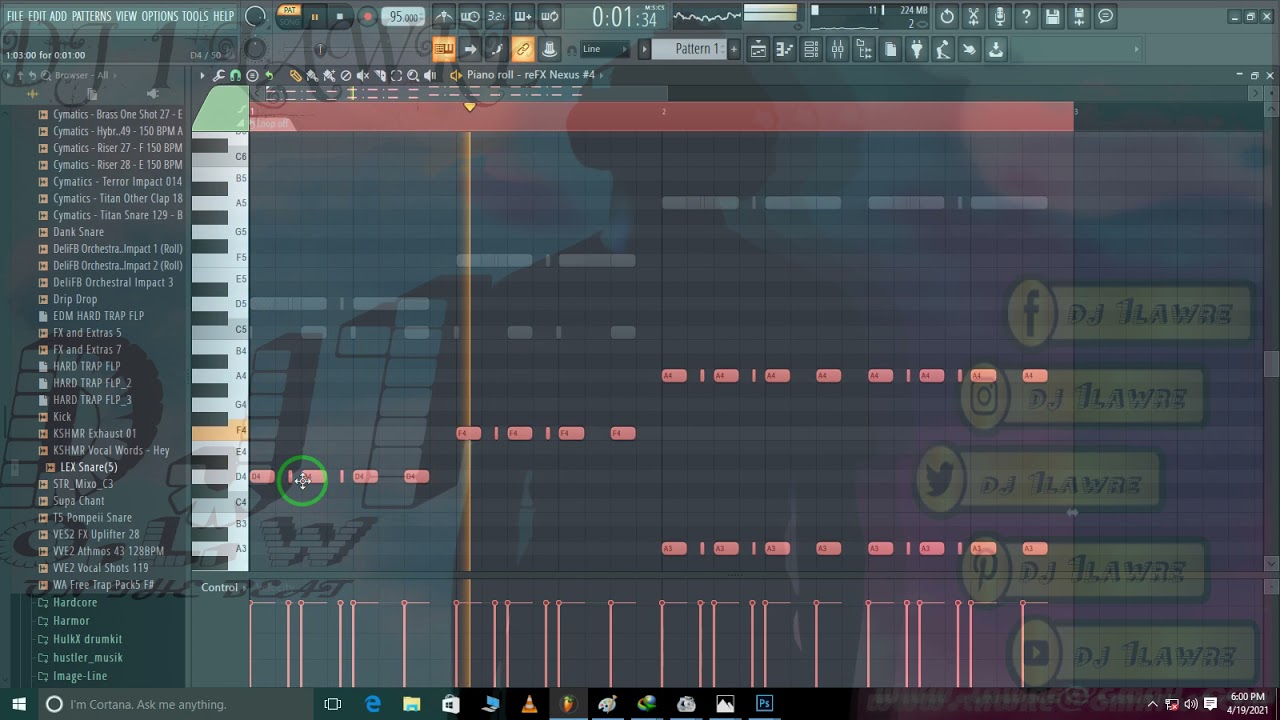
Task: Open the FILE menu
Action: [x=15, y=16]
